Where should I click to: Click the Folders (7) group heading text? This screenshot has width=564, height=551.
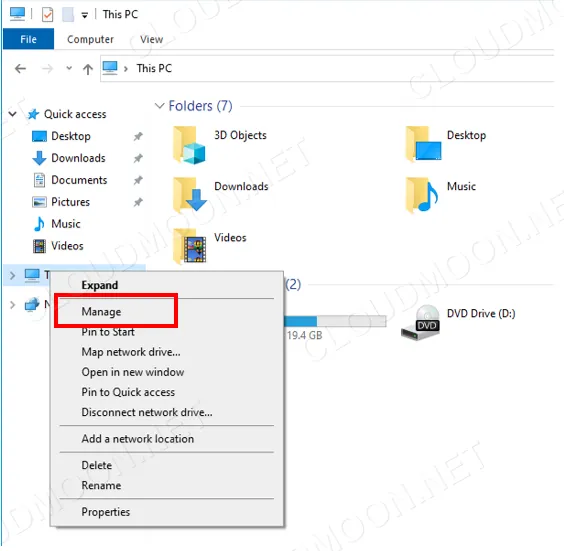point(200,106)
